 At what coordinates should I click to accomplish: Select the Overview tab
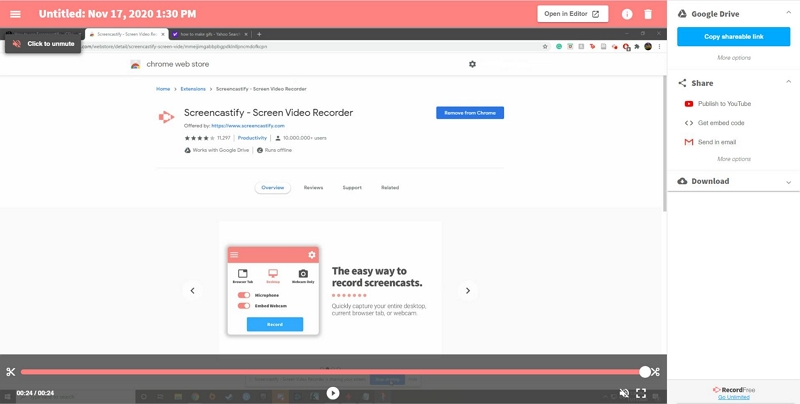pos(272,188)
